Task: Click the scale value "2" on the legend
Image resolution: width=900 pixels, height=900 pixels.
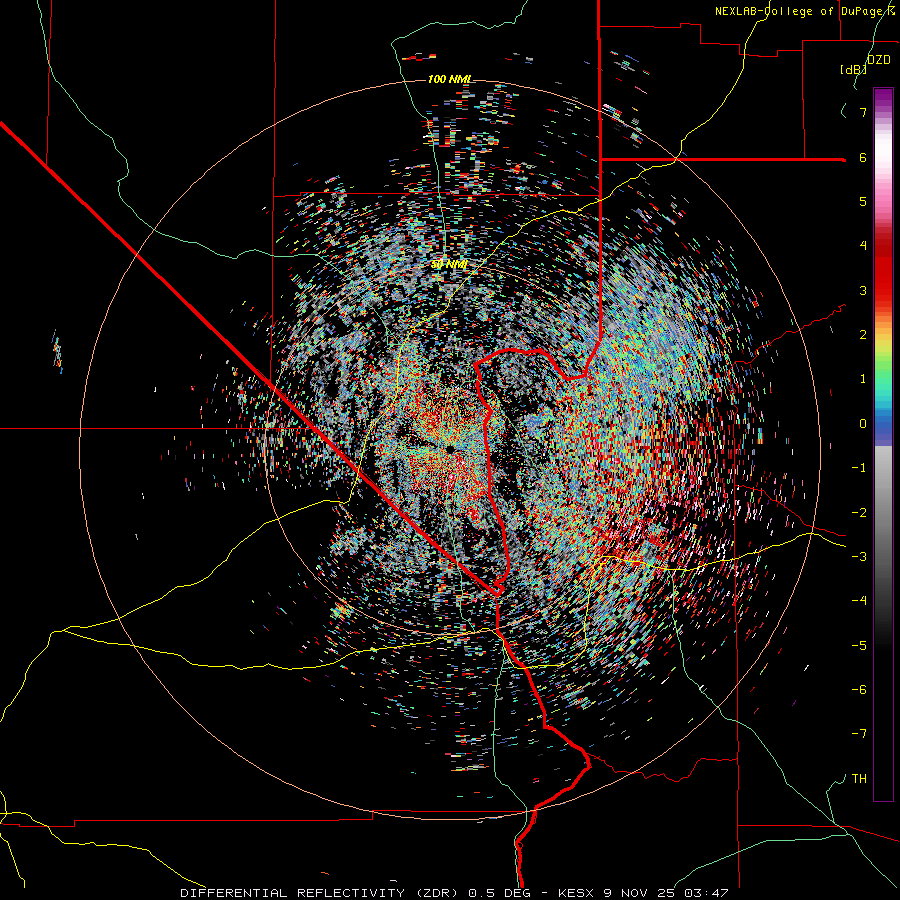Action: [863, 335]
